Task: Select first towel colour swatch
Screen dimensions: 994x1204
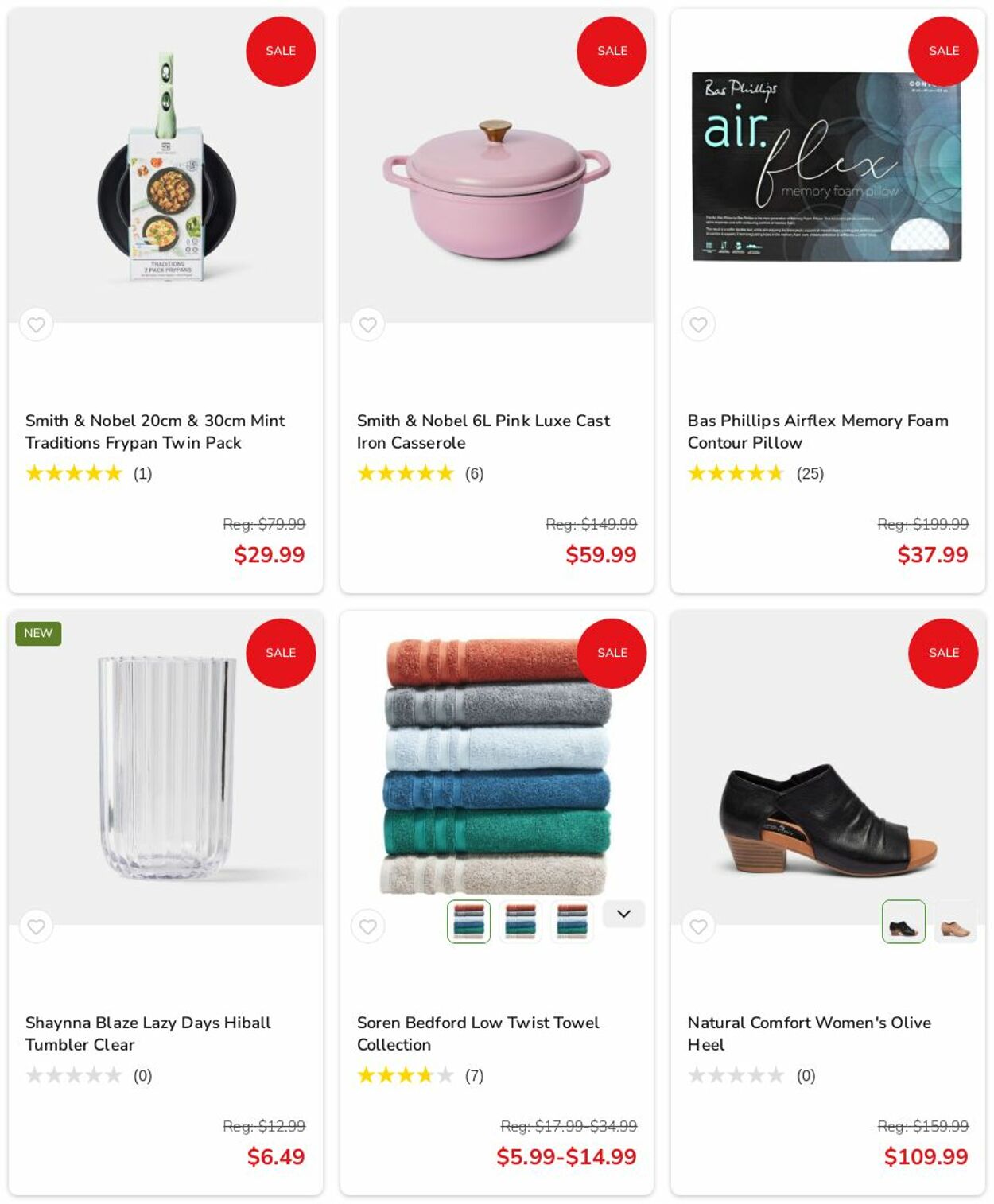Action: click(469, 922)
